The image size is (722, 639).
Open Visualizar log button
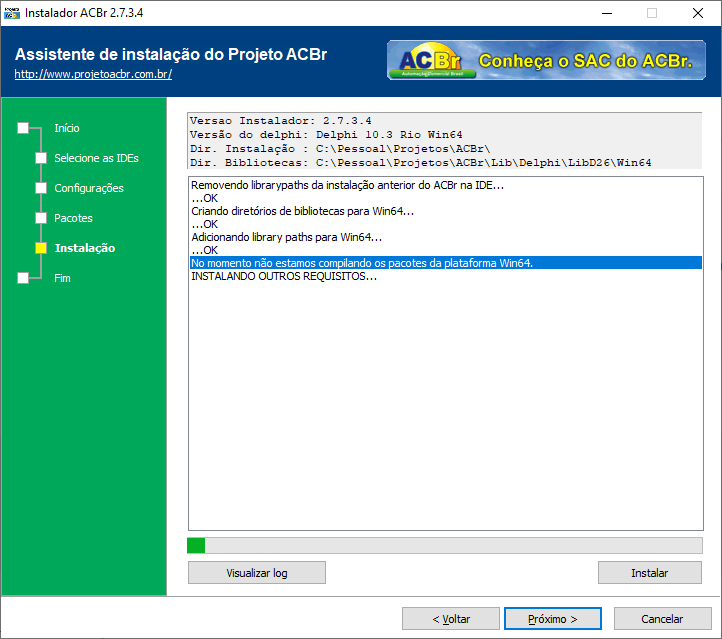(x=256, y=573)
